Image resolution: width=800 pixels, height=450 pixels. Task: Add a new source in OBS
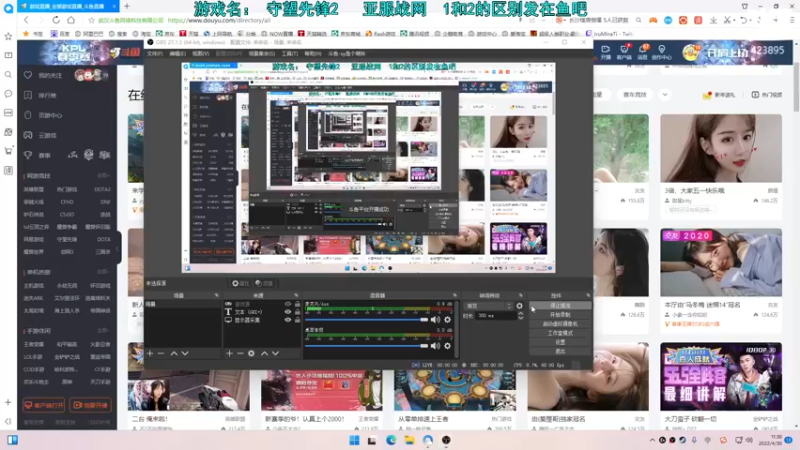tap(229, 353)
